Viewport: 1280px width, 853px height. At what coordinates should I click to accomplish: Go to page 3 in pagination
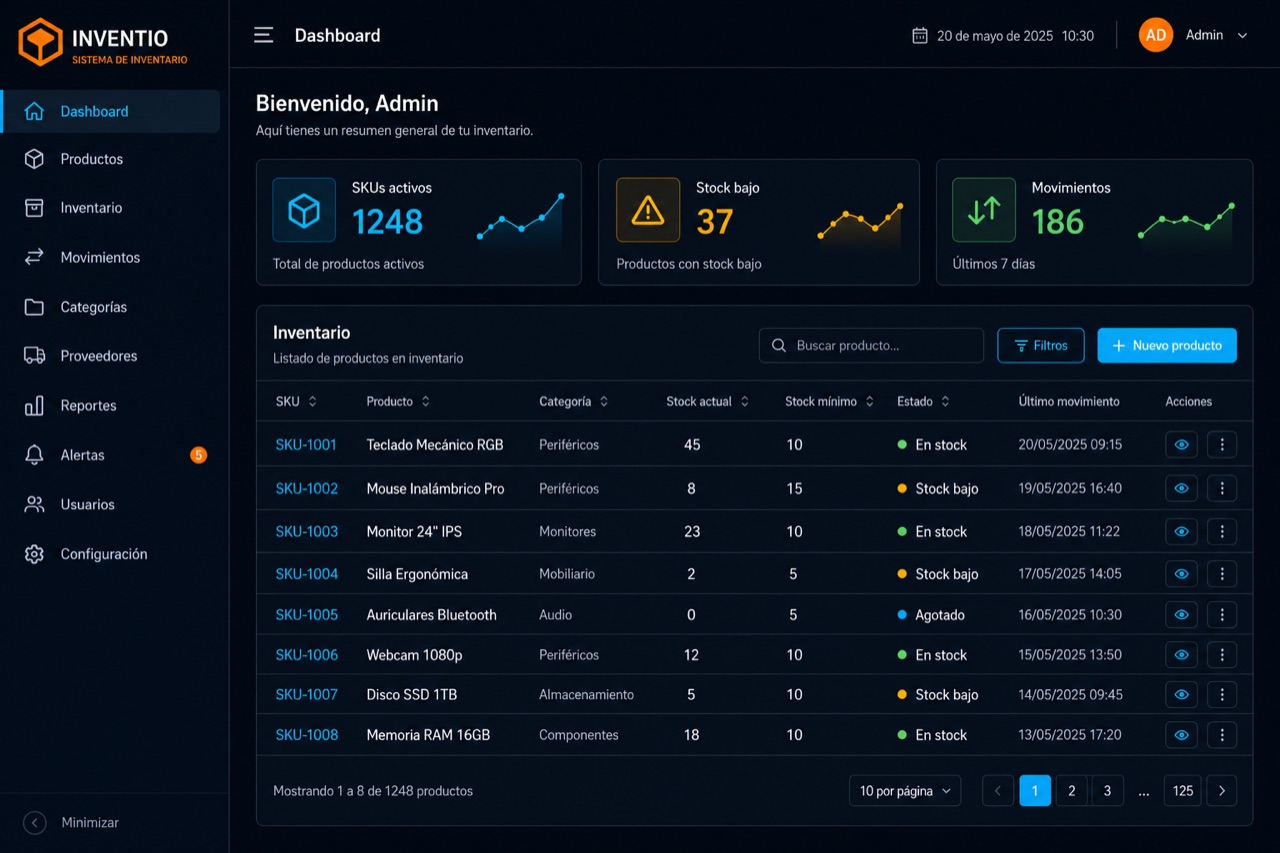[1107, 790]
